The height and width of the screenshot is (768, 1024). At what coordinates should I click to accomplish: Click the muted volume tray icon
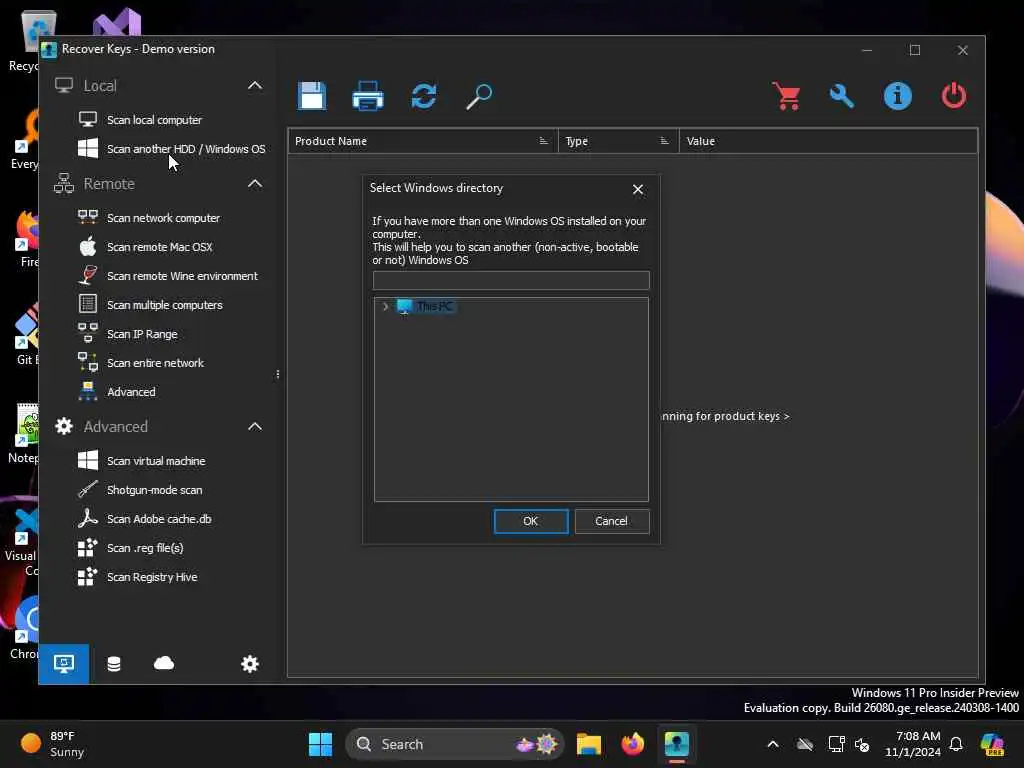pyautogui.click(x=862, y=744)
